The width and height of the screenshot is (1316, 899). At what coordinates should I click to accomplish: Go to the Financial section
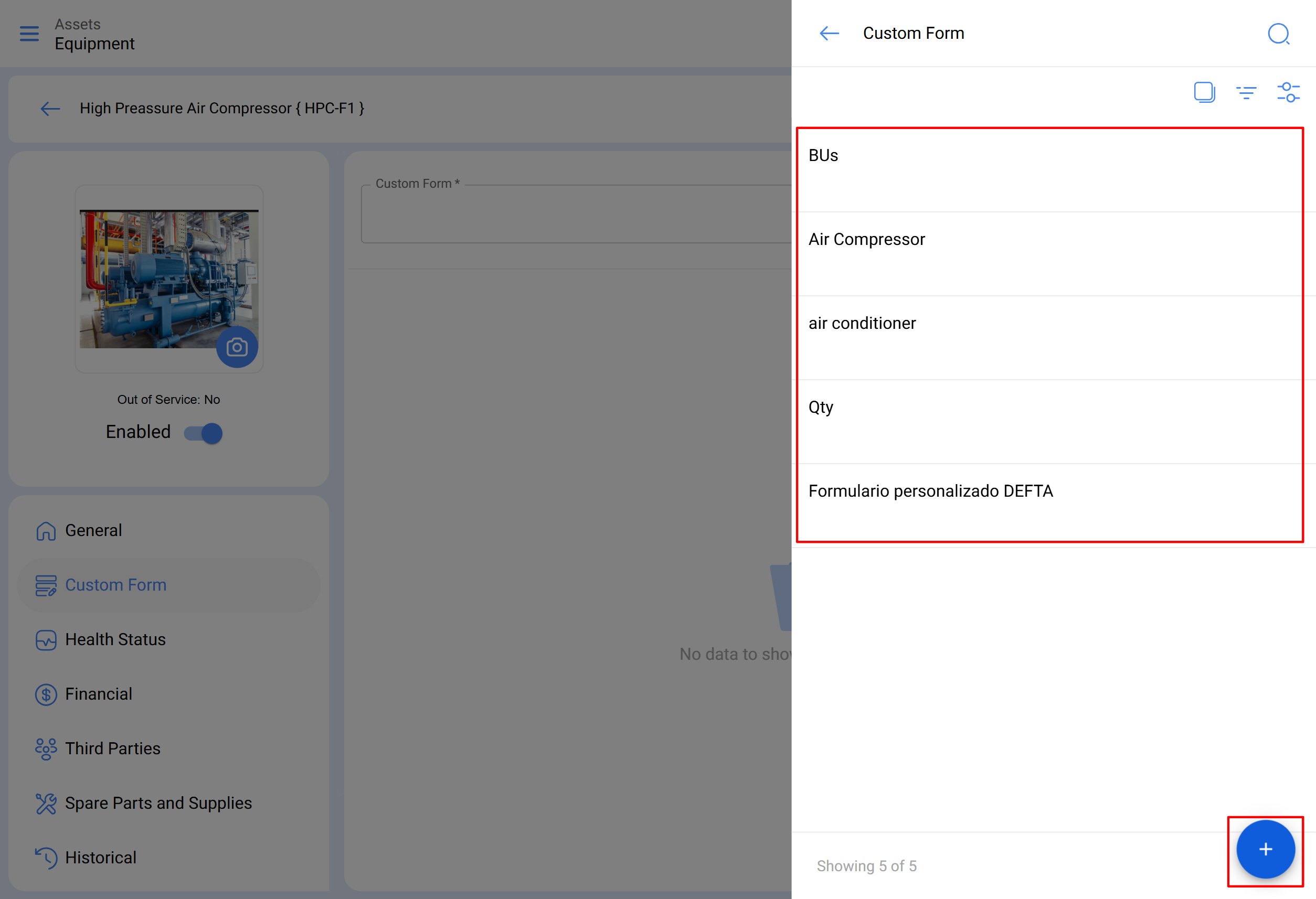(99, 694)
